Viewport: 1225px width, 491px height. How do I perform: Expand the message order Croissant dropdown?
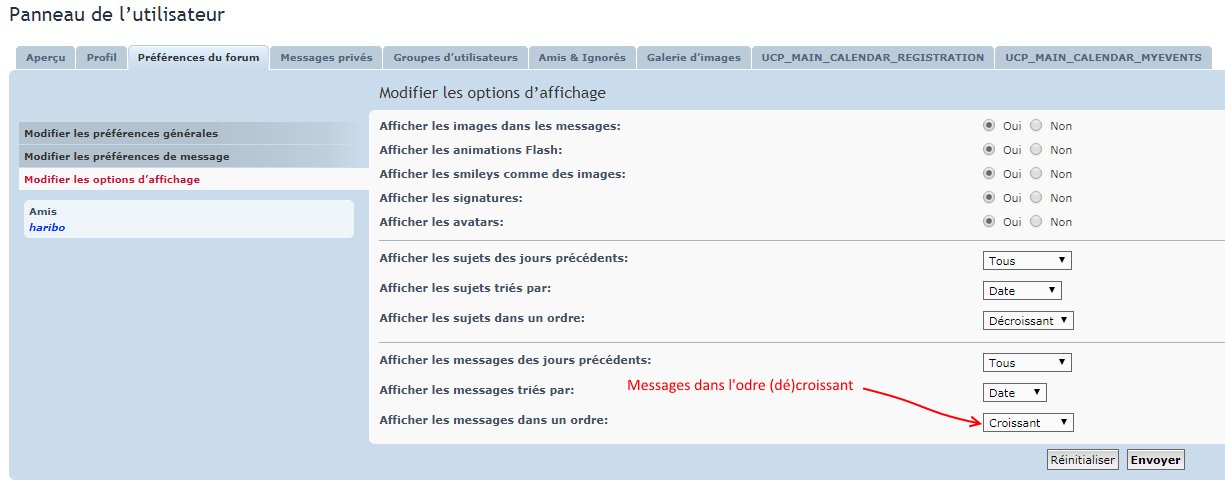(1028, 423)
